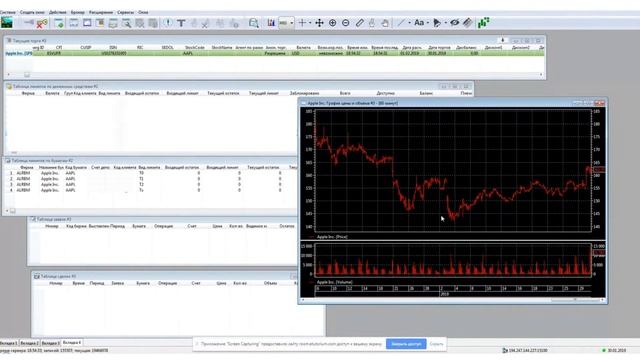This screenshot has height=360, width=640.
Task: Switch to Вкладка 1 tab
Action: (9, 343)
